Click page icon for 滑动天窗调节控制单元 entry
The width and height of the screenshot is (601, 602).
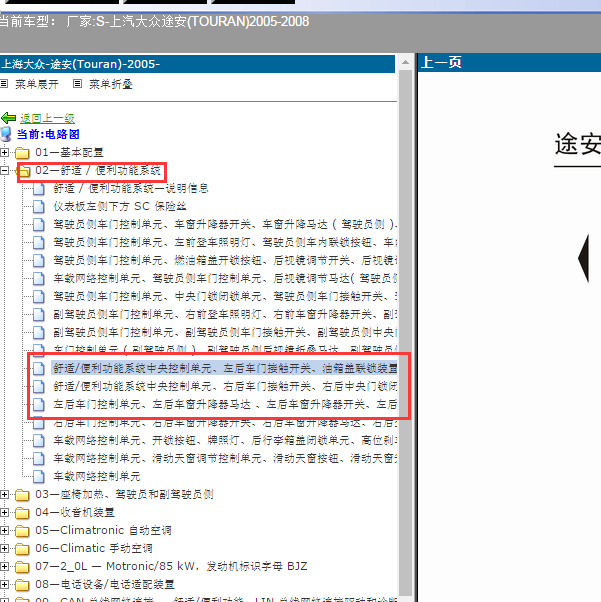tap(38, 458)
